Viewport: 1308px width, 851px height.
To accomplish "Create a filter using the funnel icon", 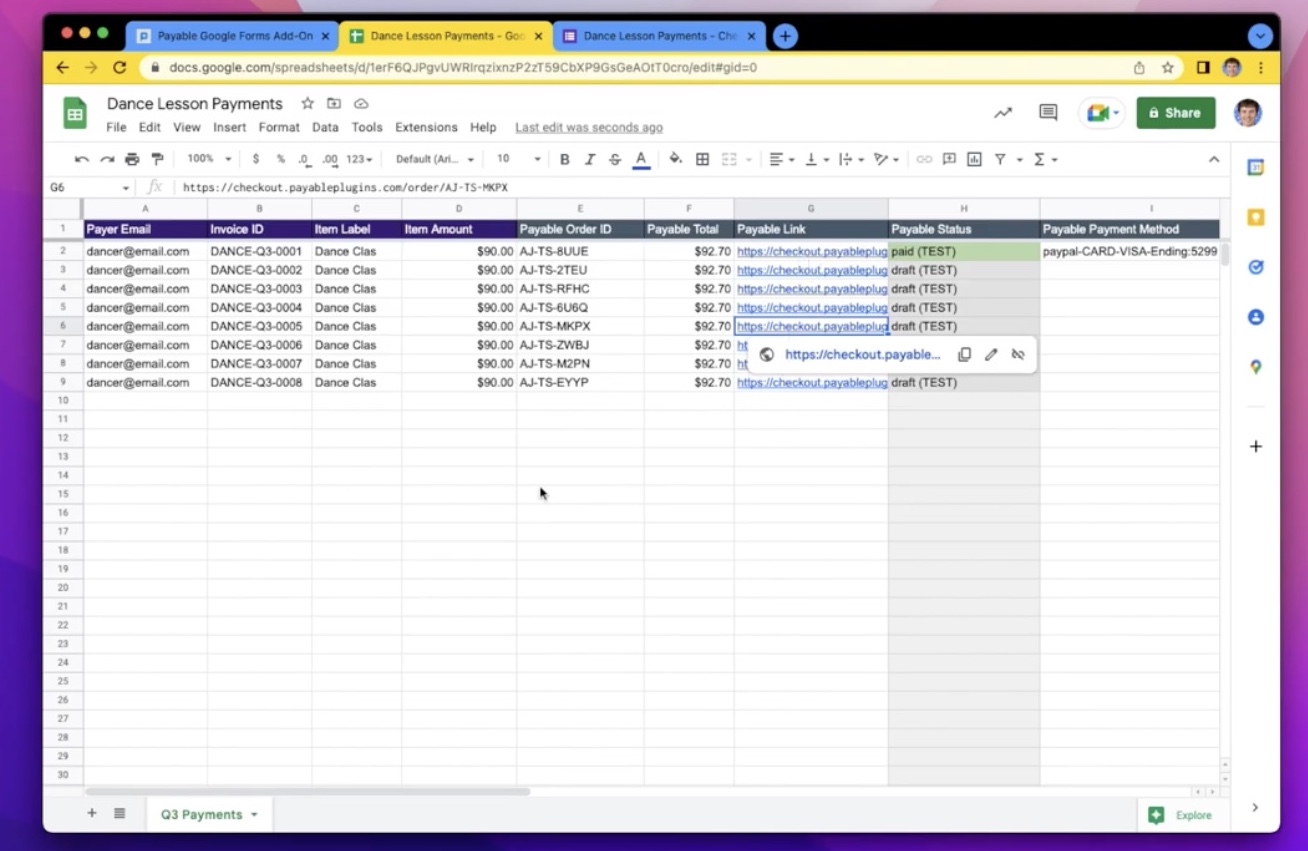I will 999,159.
